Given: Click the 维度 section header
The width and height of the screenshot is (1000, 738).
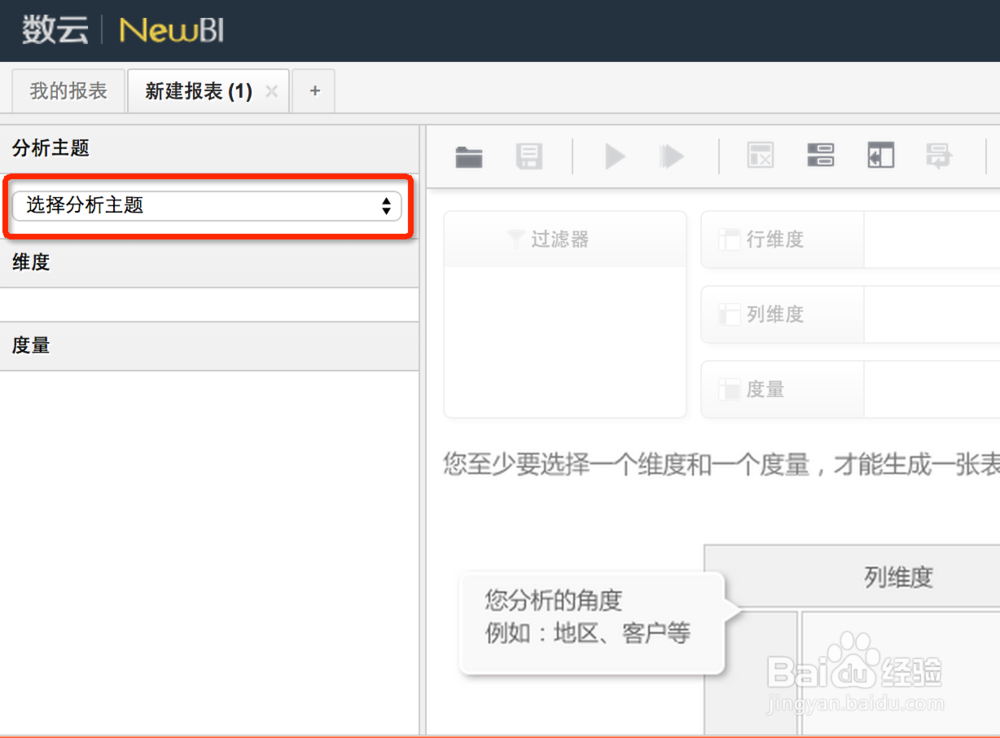Looking at the screenshot, I should coord(209,262).
